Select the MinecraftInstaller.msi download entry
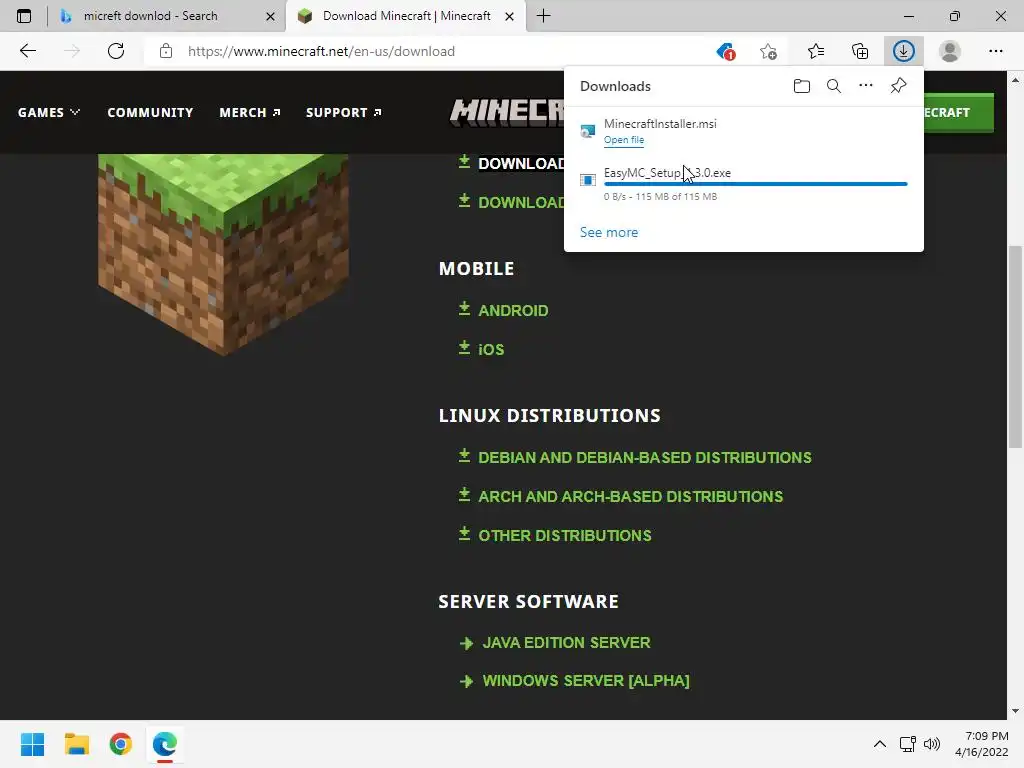 click(x=744, y=131)
